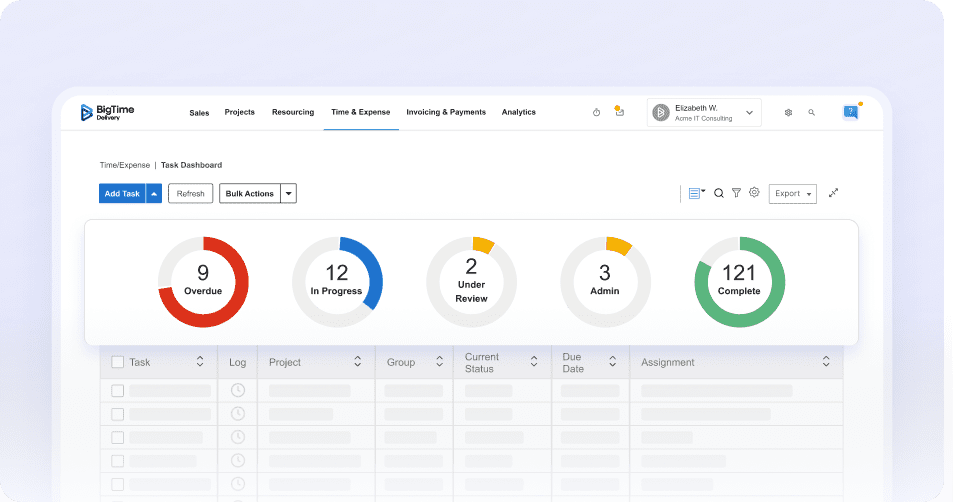Screen dimensions: 953x502
Task: Open the log clock icon in first row
Action: 237,390
